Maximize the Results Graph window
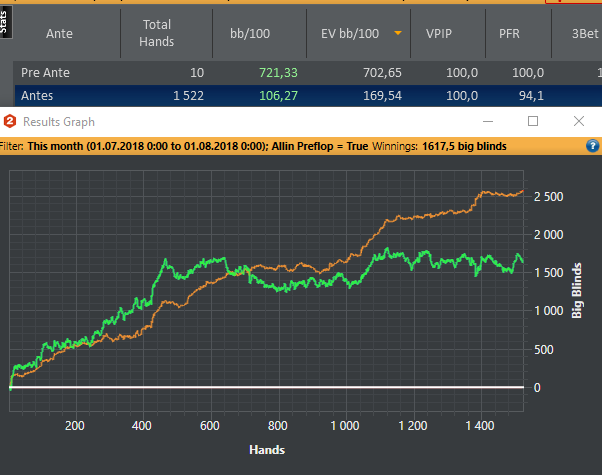The image size is (602, 475). tap(533, 121)
